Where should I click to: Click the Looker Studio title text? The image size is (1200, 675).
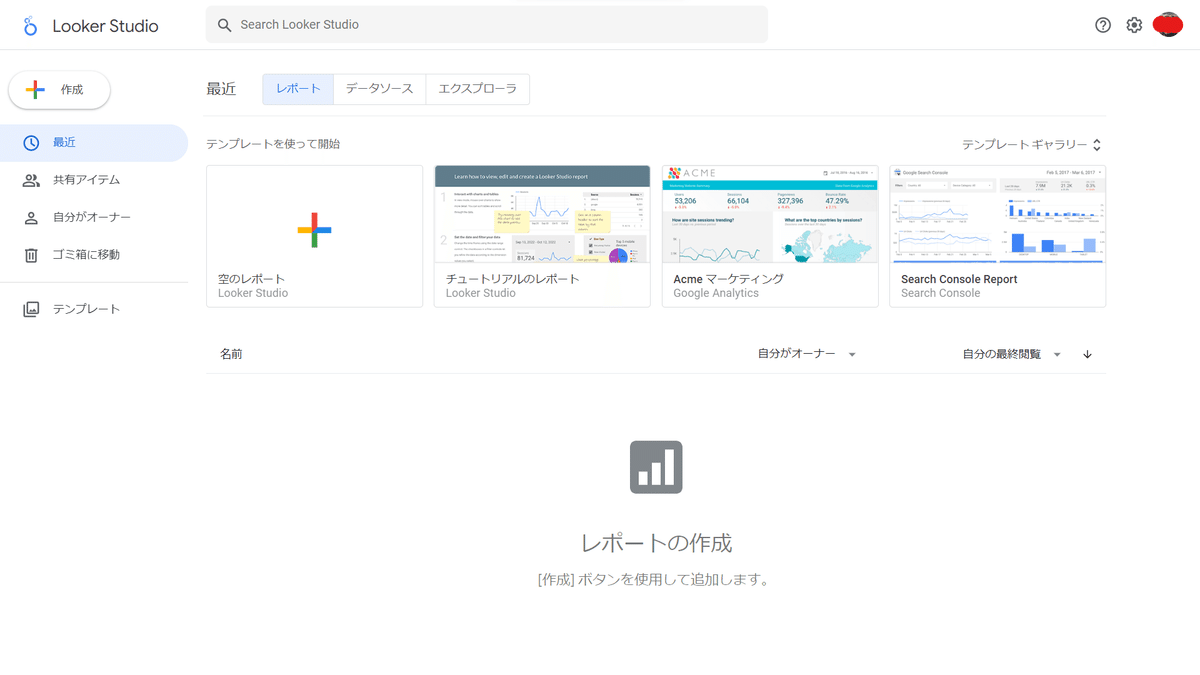click(105, 26)
